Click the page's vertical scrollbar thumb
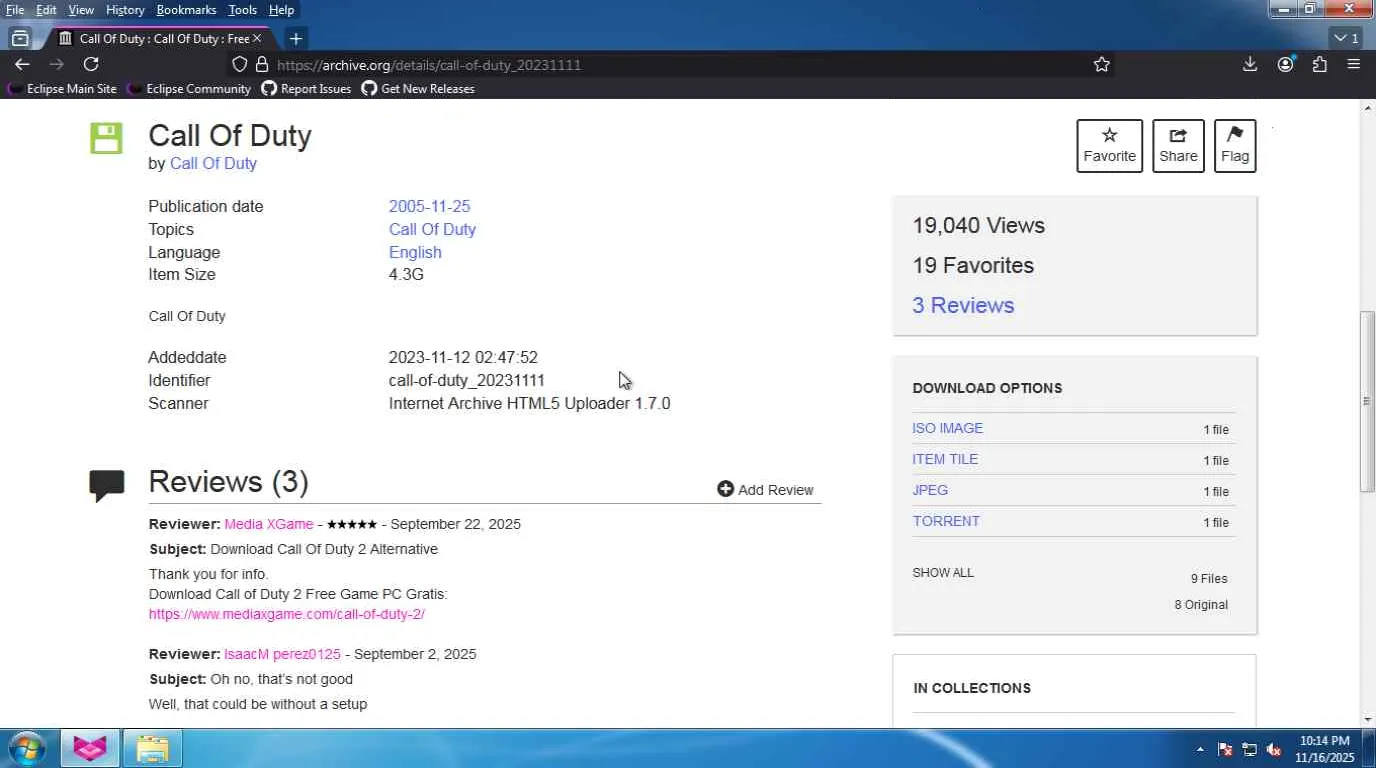 point(1367,401)
